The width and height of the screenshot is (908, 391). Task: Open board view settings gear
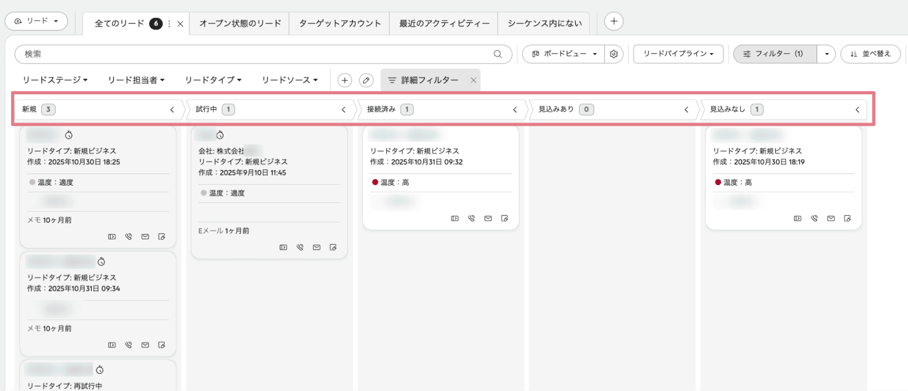(614, 54)
